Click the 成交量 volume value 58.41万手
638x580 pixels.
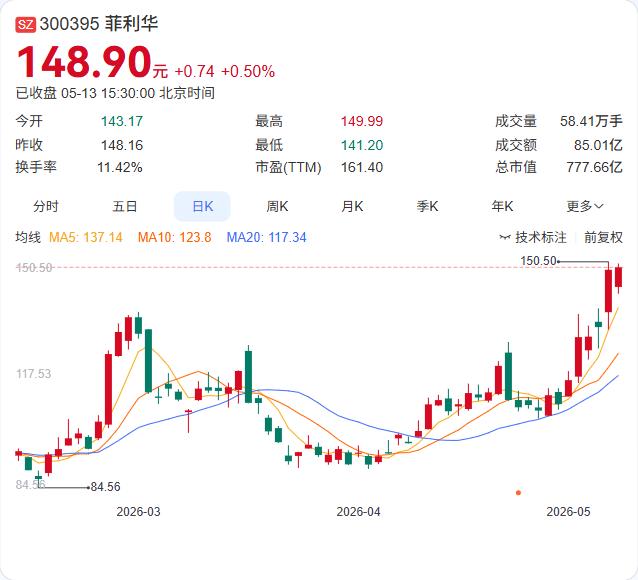[591, 121]
